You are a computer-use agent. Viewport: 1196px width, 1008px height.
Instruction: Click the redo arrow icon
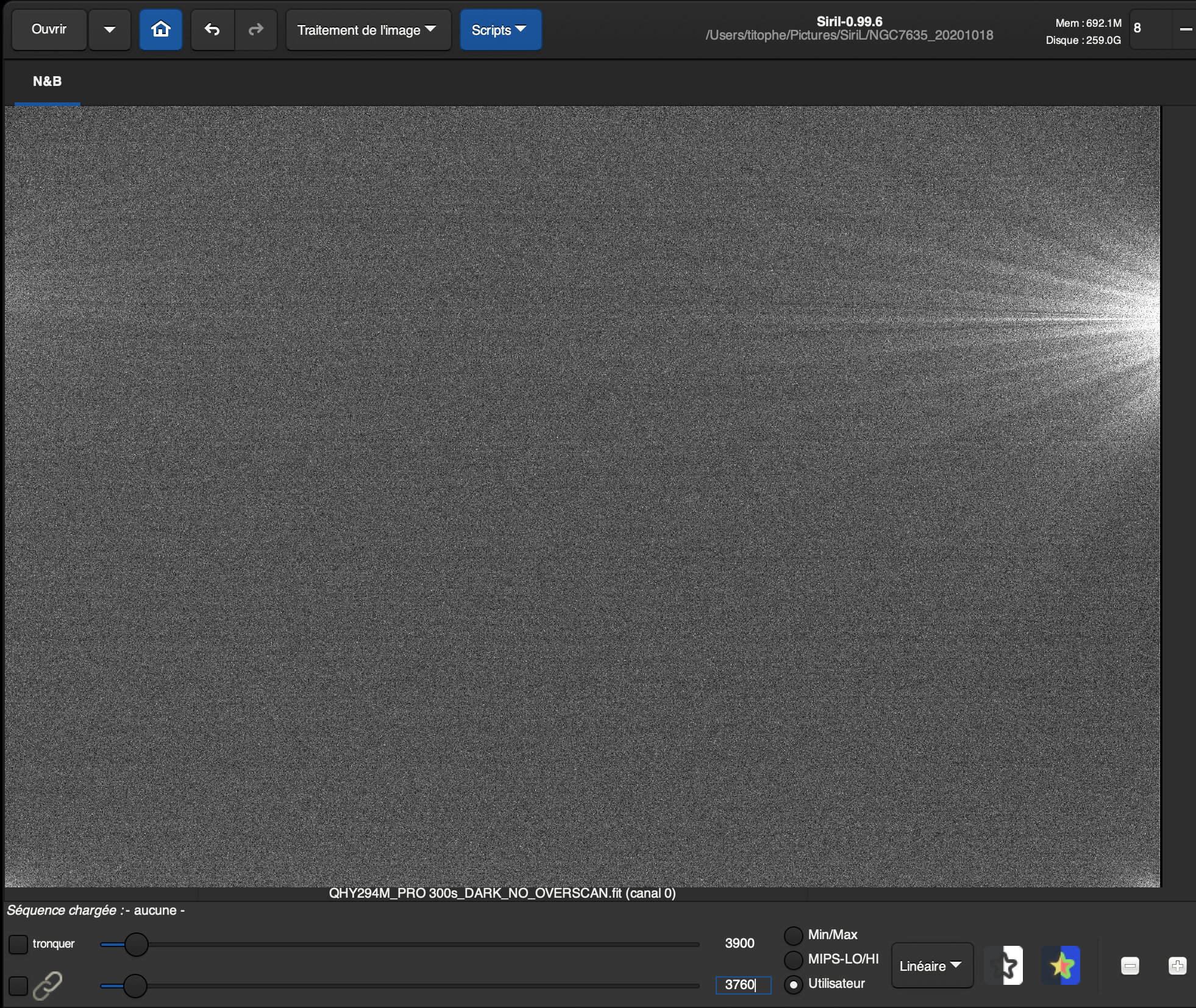pos(256,29)
